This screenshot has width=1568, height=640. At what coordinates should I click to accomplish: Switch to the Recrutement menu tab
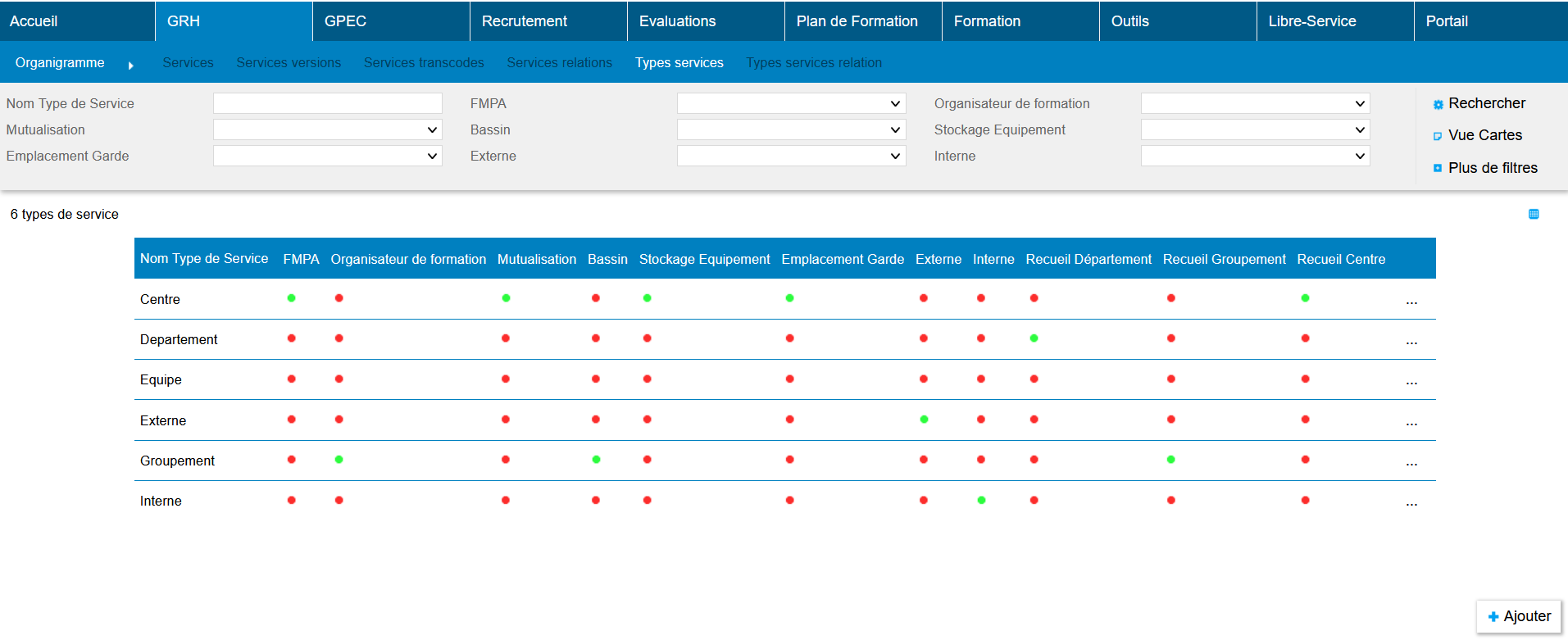click(525, 21)
